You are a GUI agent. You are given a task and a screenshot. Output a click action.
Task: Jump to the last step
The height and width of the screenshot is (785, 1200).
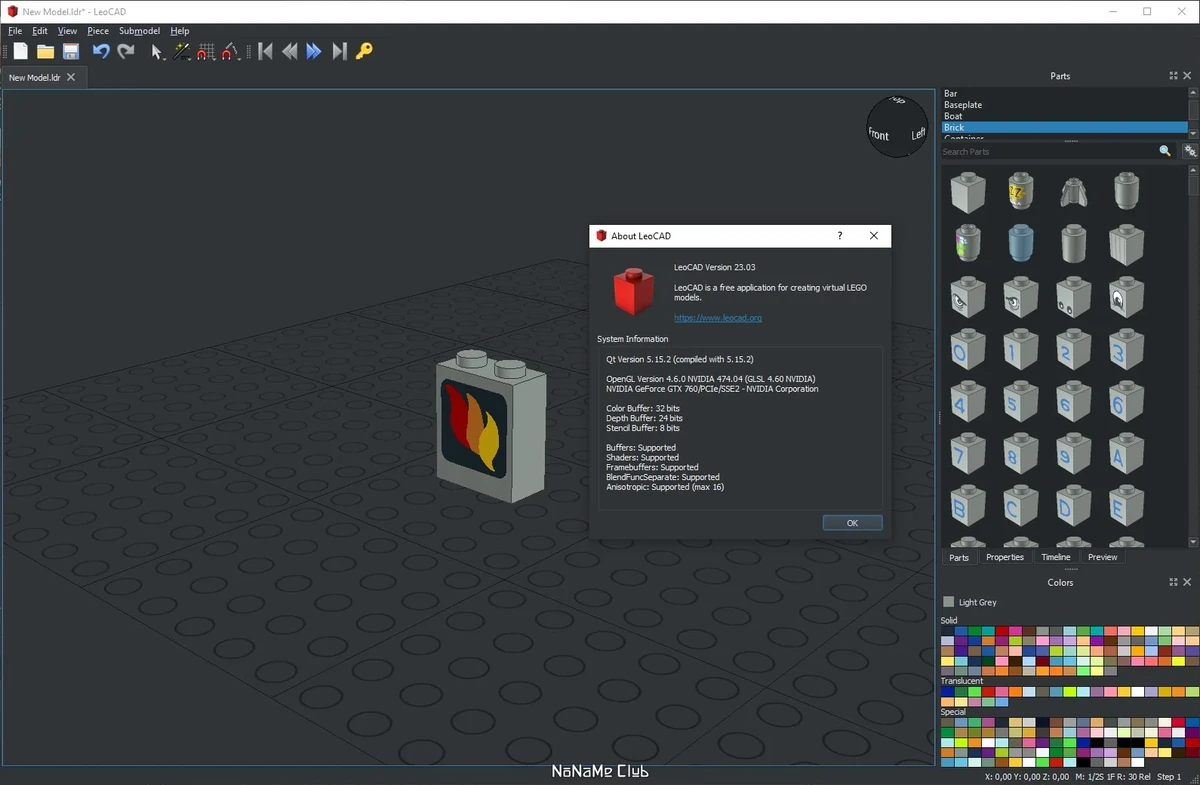pyautogui.click(x=339, y=51)
